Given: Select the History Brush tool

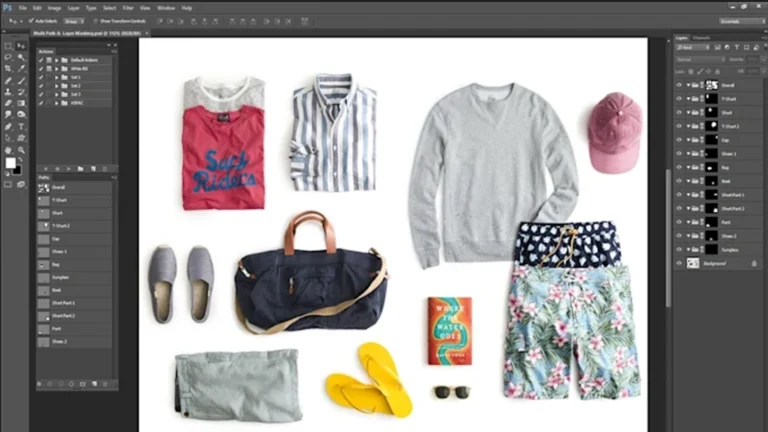Looking at the screenshot, I should 21,92.
